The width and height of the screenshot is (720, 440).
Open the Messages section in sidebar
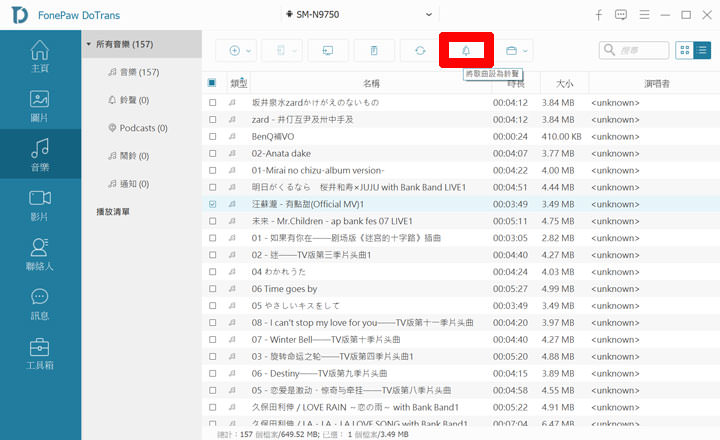coord(40,304)
